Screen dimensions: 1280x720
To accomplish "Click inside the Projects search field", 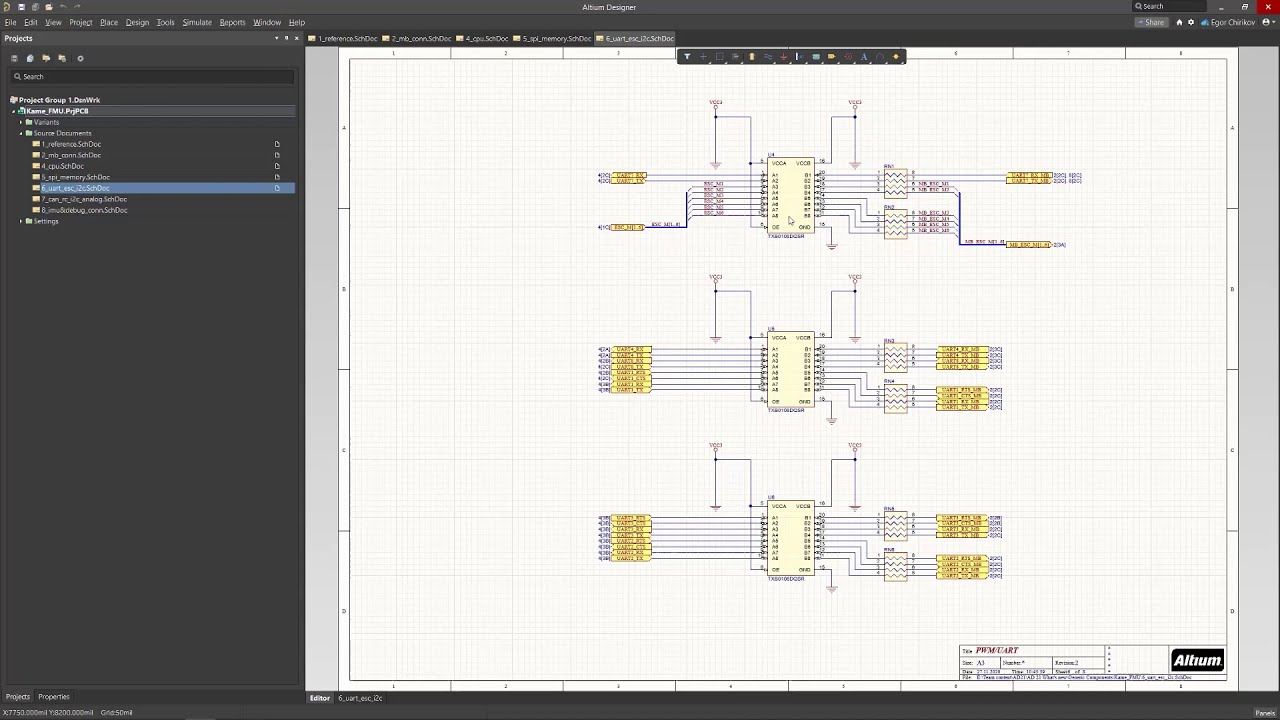I will point(150,76).
